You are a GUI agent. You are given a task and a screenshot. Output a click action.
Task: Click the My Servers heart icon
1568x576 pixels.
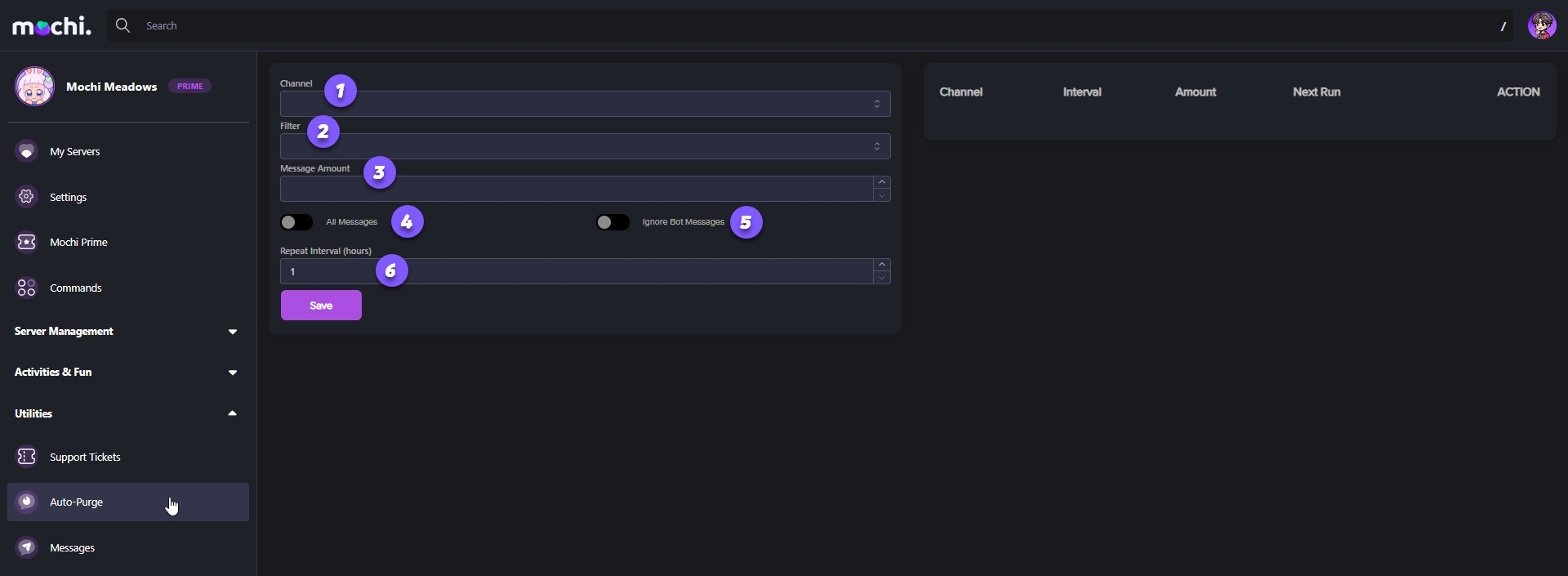click(x=27, y=151)
